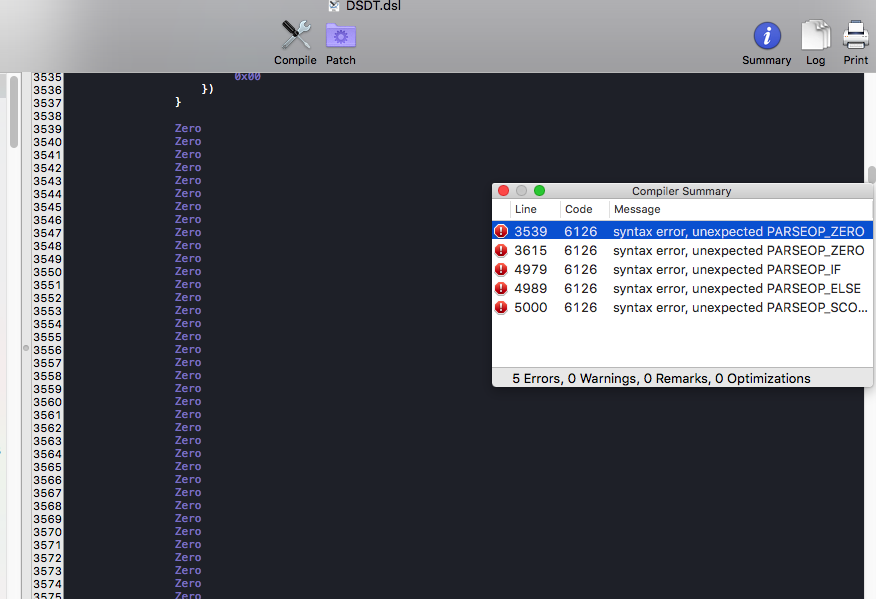Sort errors by the Line column header
Viewport: 876px width, 599px height.
pyautogui.click(x=526, y=209)
